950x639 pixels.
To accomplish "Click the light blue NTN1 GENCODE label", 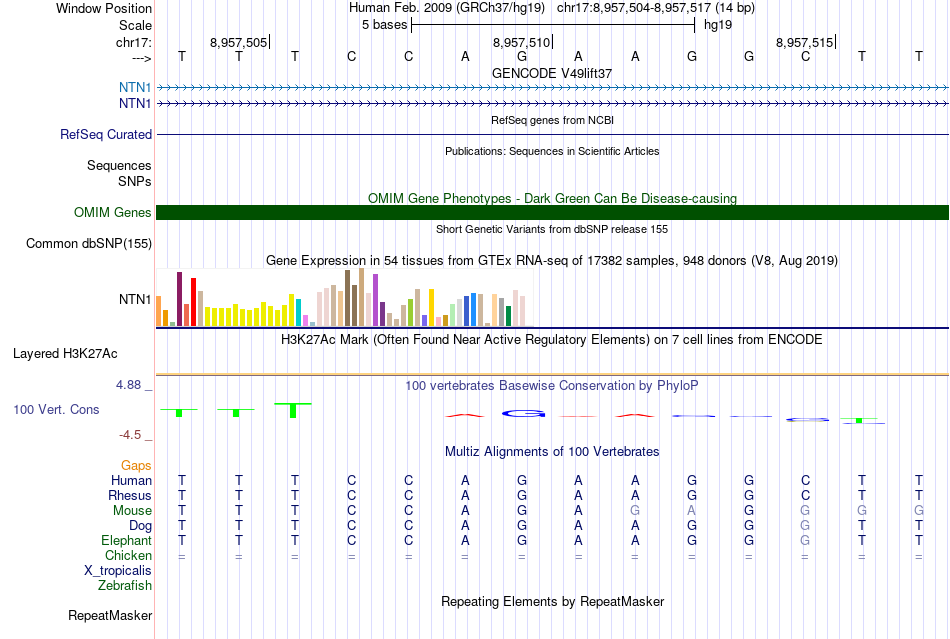I will (135, 87).
